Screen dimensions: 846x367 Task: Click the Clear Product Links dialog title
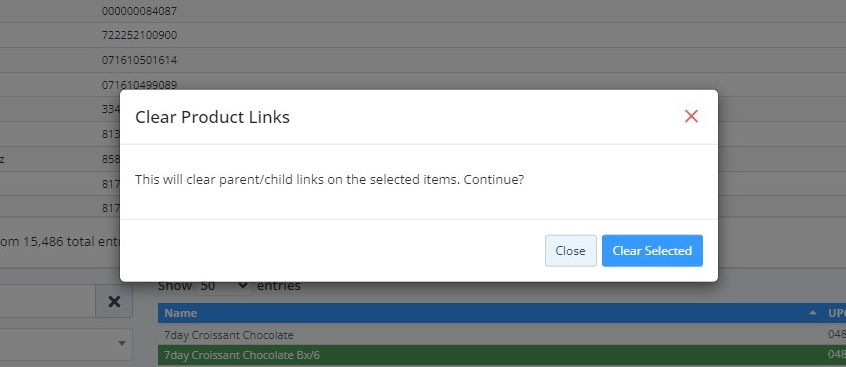[212, 117]
